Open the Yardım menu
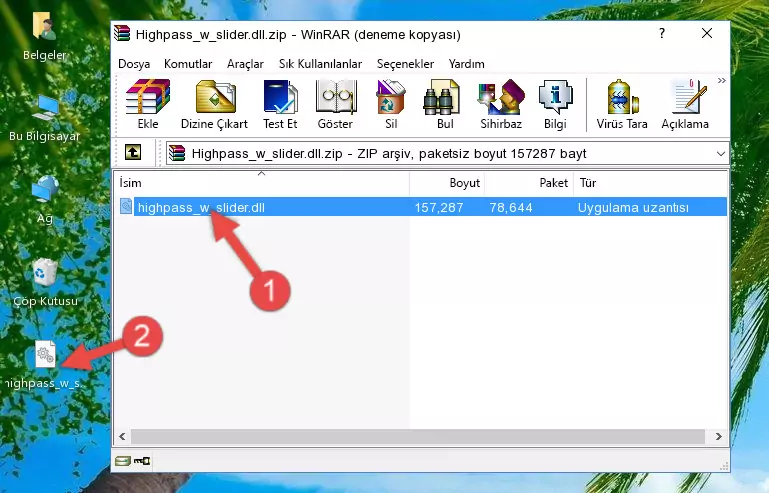Viewport: 769px width, 493px height. (466, 64)
